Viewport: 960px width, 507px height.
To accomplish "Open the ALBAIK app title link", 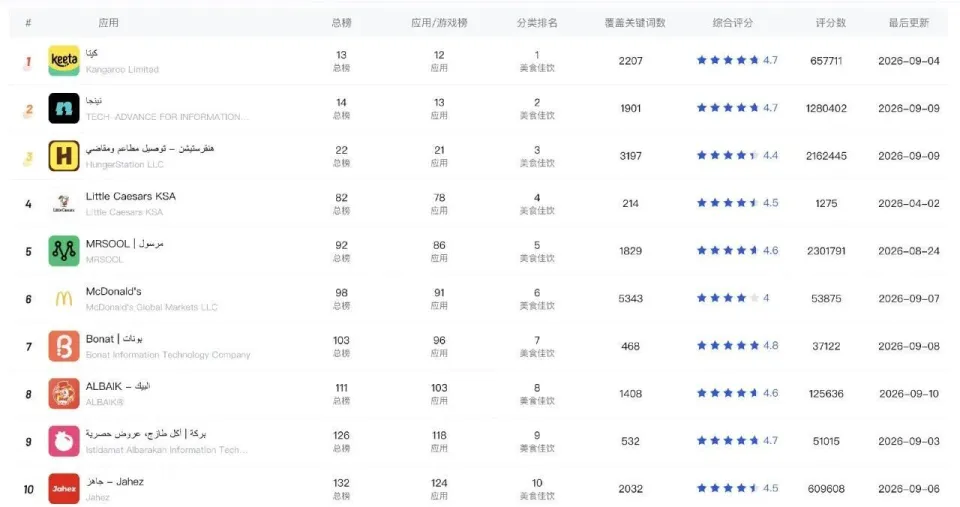I will 118,386.
